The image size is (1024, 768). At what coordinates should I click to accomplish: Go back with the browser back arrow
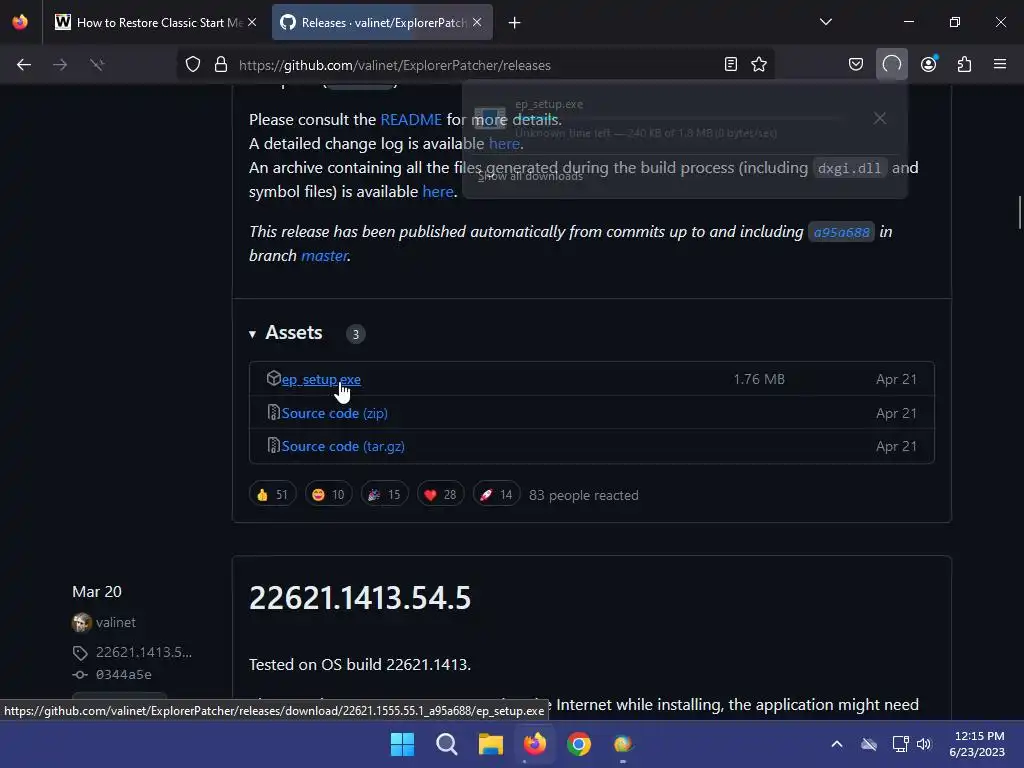tap(24, 65)
